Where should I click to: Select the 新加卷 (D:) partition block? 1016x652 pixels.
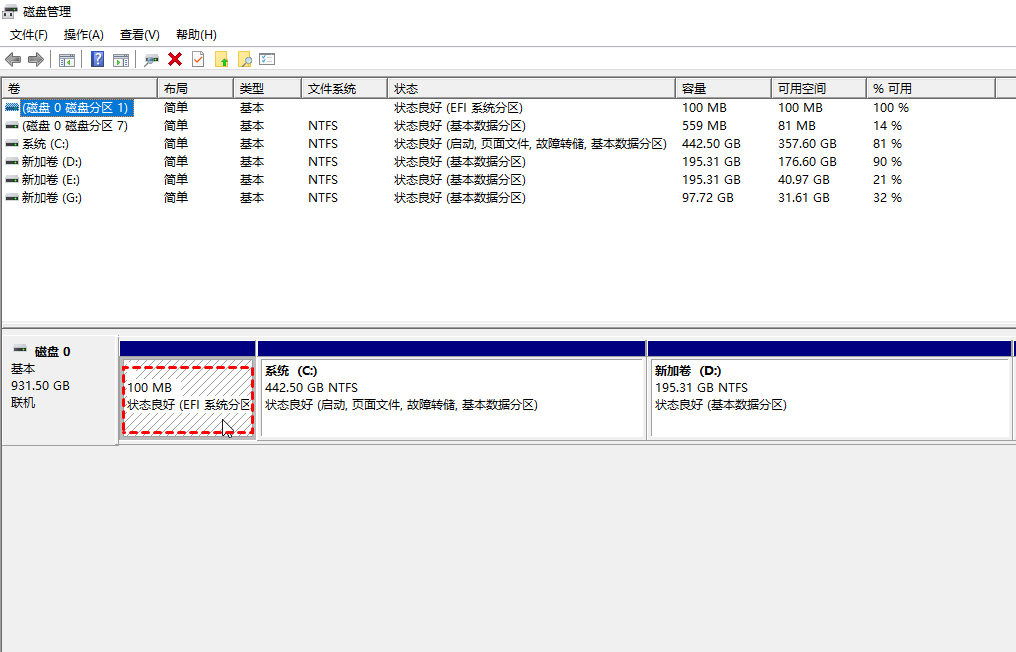click(829, 397)
